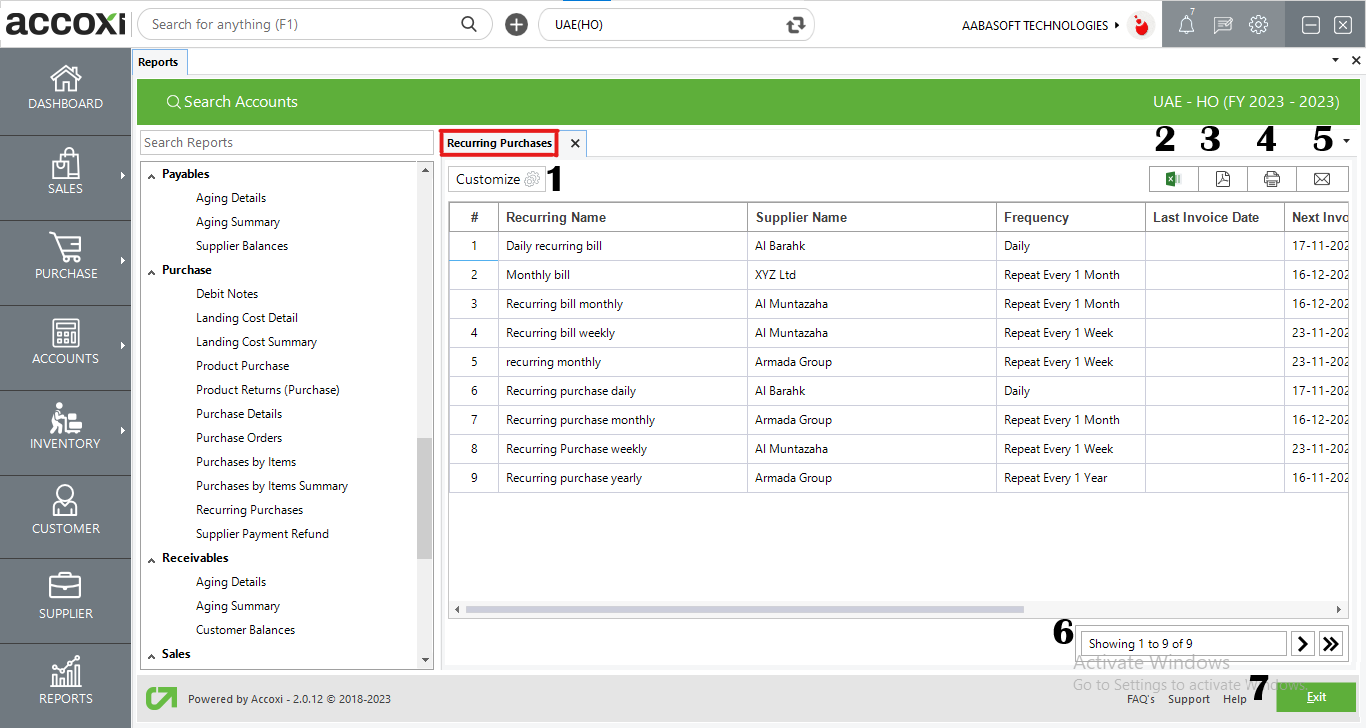This screenshot has width=1366, height=728.
Task: Go to the Dashboard from sidebar
Action: click(x=66, y=90)
